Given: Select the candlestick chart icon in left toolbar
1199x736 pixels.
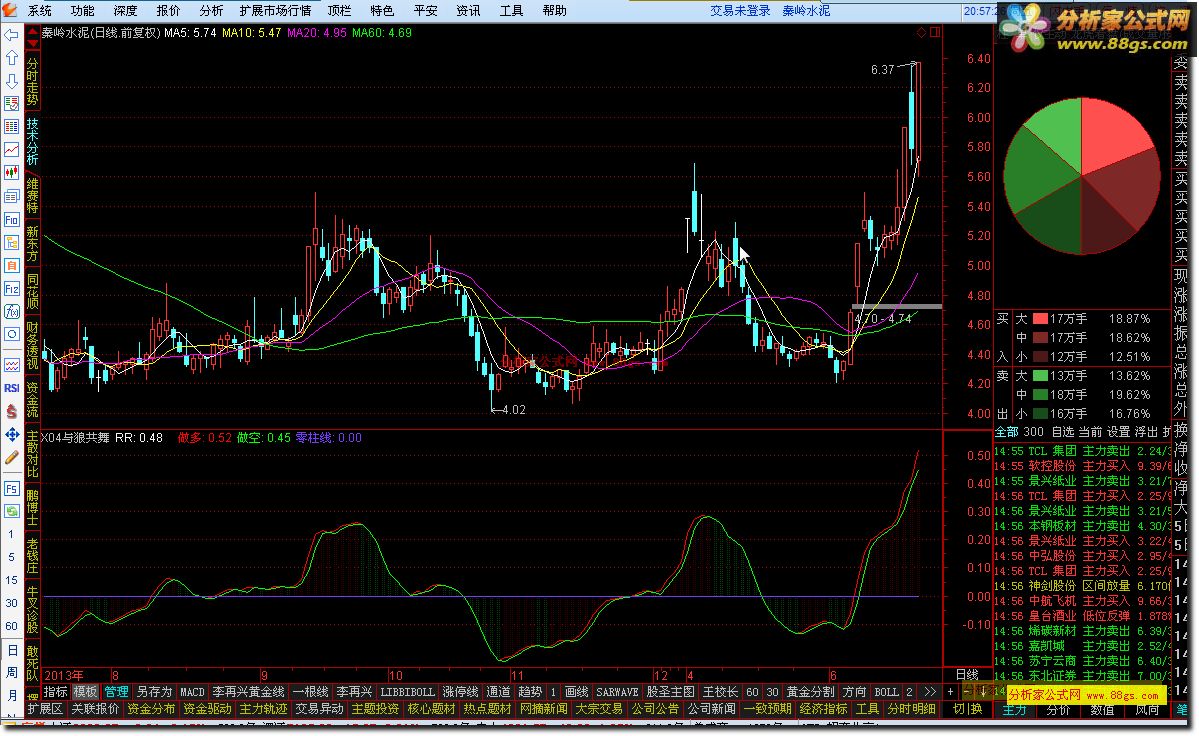Looking at the screenshot, I should 11,173.
